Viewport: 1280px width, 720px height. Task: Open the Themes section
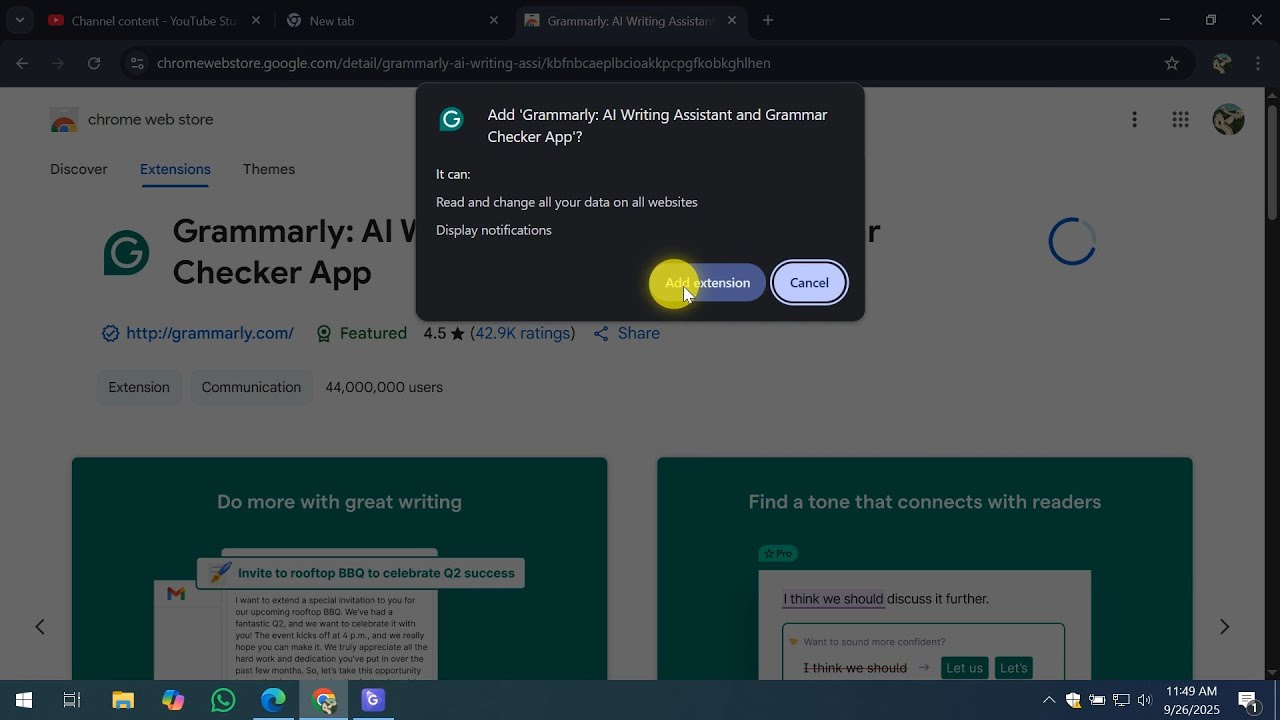(269, 169)
